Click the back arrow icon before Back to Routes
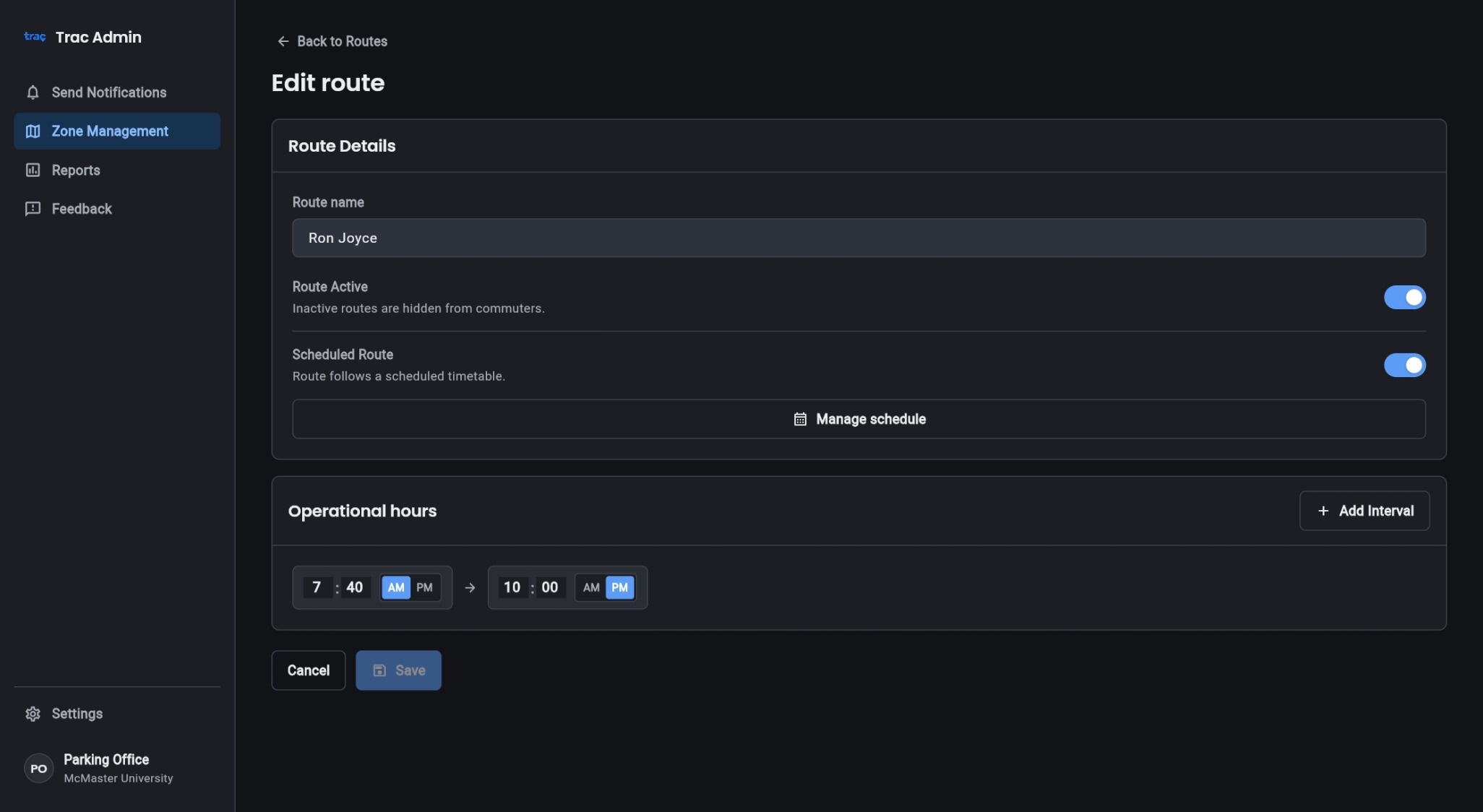Screen dimensions: 1483x812 (283, 41)
